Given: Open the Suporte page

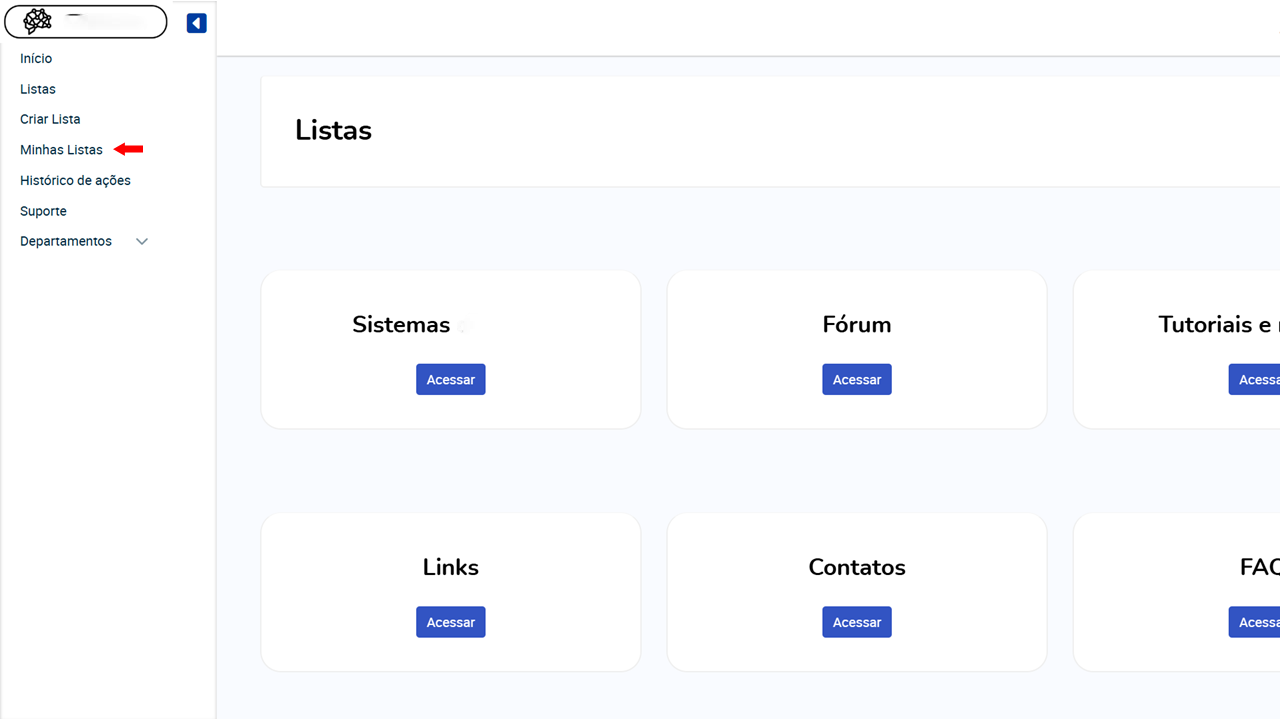Looking at the screenshot, I should coord(43,212).
